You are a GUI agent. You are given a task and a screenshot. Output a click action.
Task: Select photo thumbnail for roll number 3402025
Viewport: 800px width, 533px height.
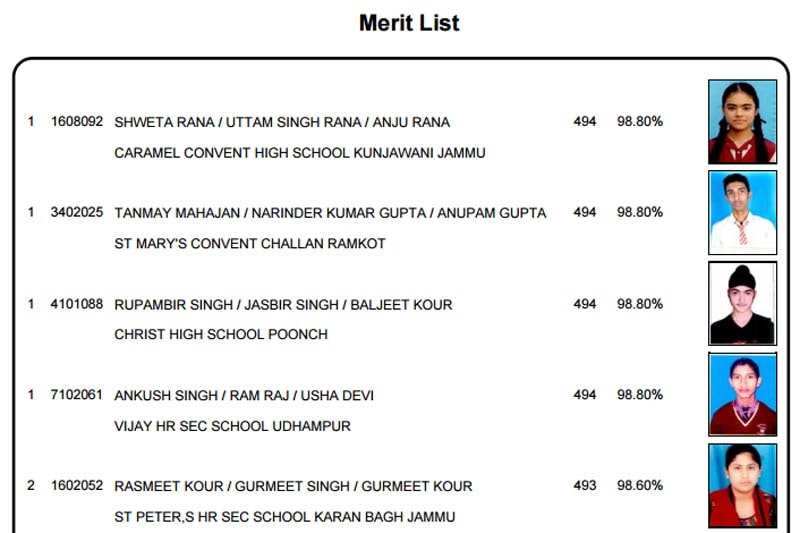point(742,212)
